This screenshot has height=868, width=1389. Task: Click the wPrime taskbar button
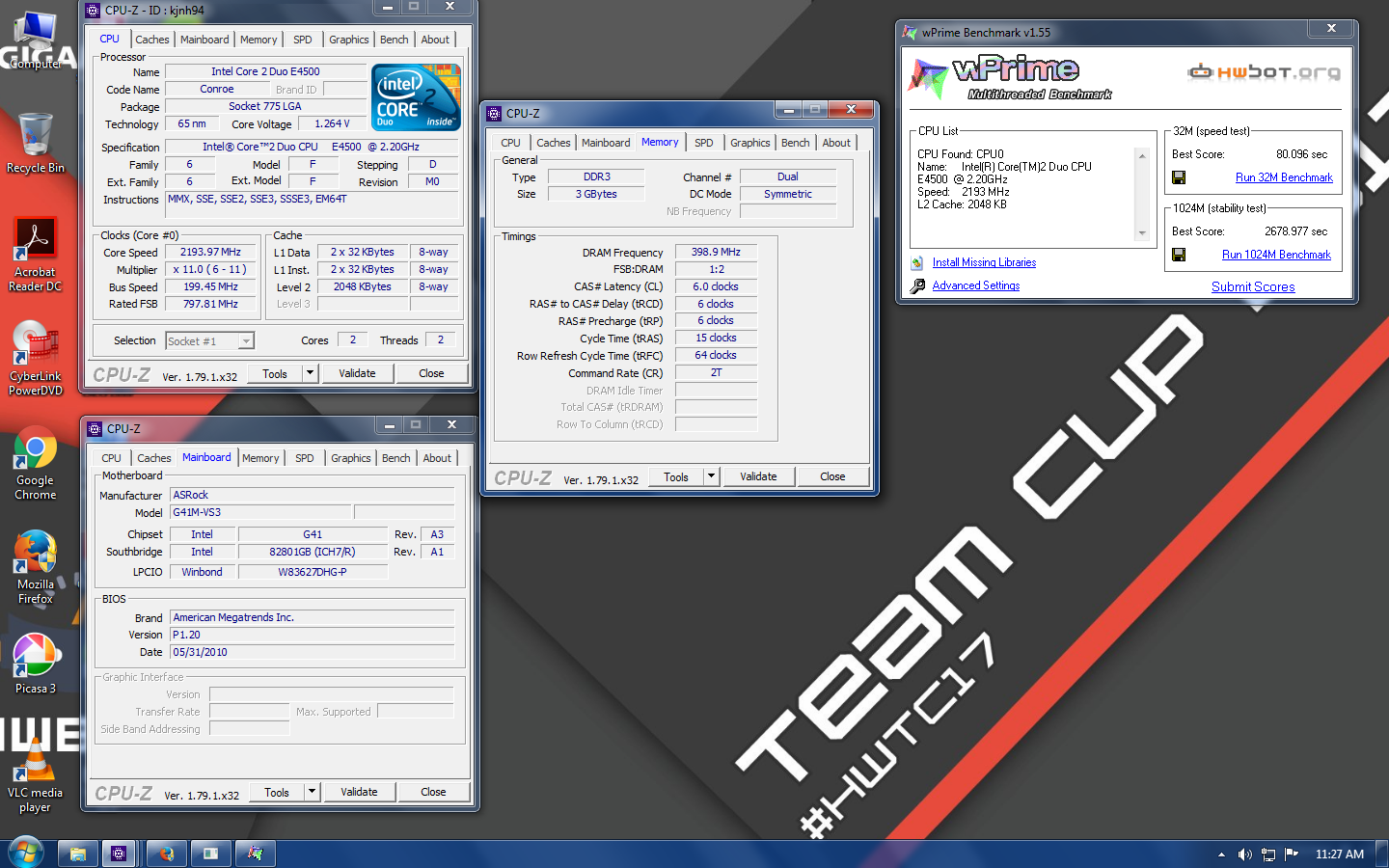pyautogui.click(x=256, y=854)
